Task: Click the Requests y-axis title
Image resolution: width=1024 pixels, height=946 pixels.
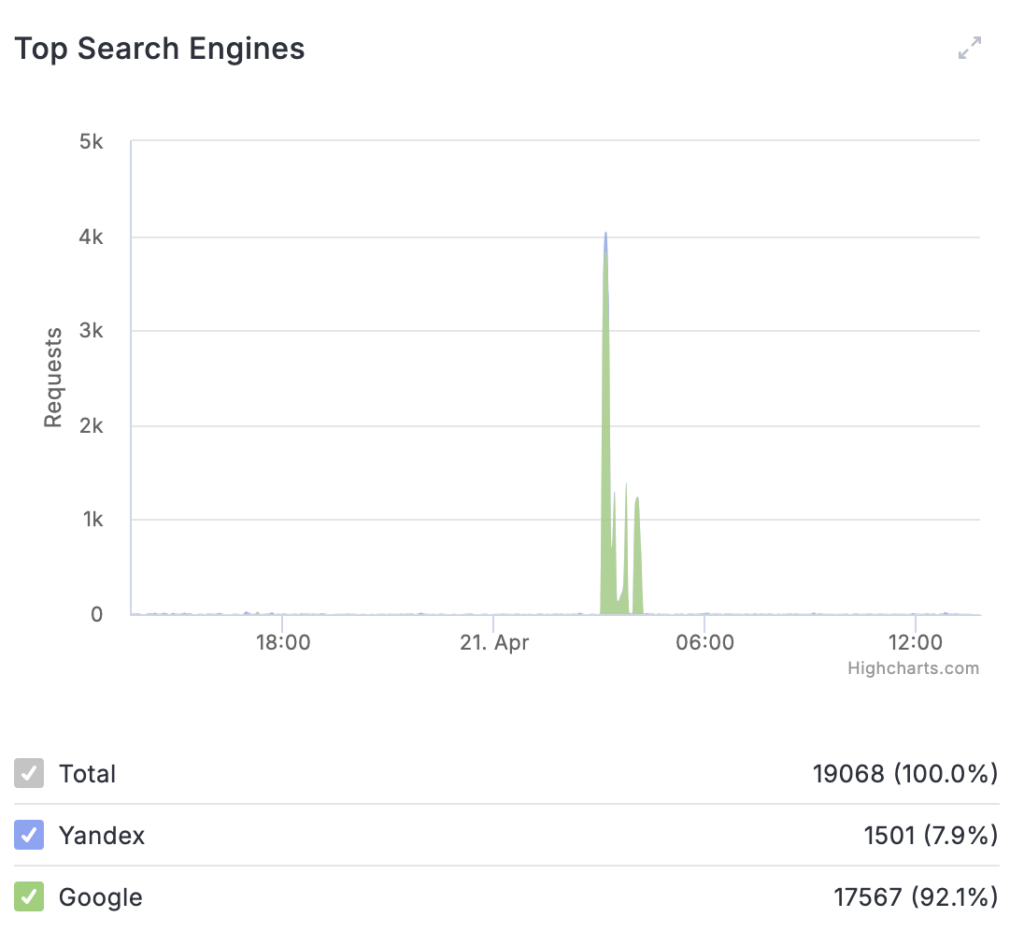Action: point(53,377)
